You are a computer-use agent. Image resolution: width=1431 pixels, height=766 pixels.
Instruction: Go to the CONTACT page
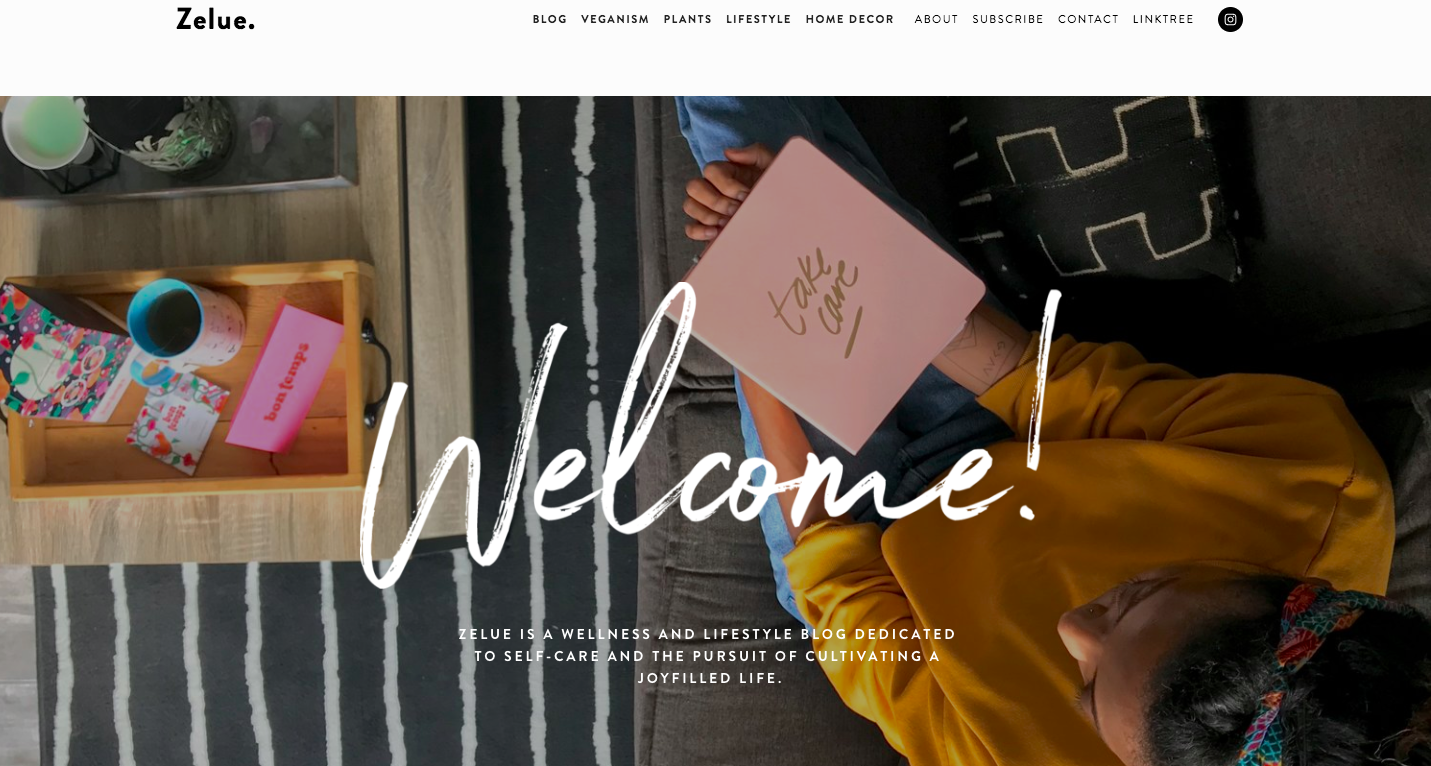[x=1088, y=19]
